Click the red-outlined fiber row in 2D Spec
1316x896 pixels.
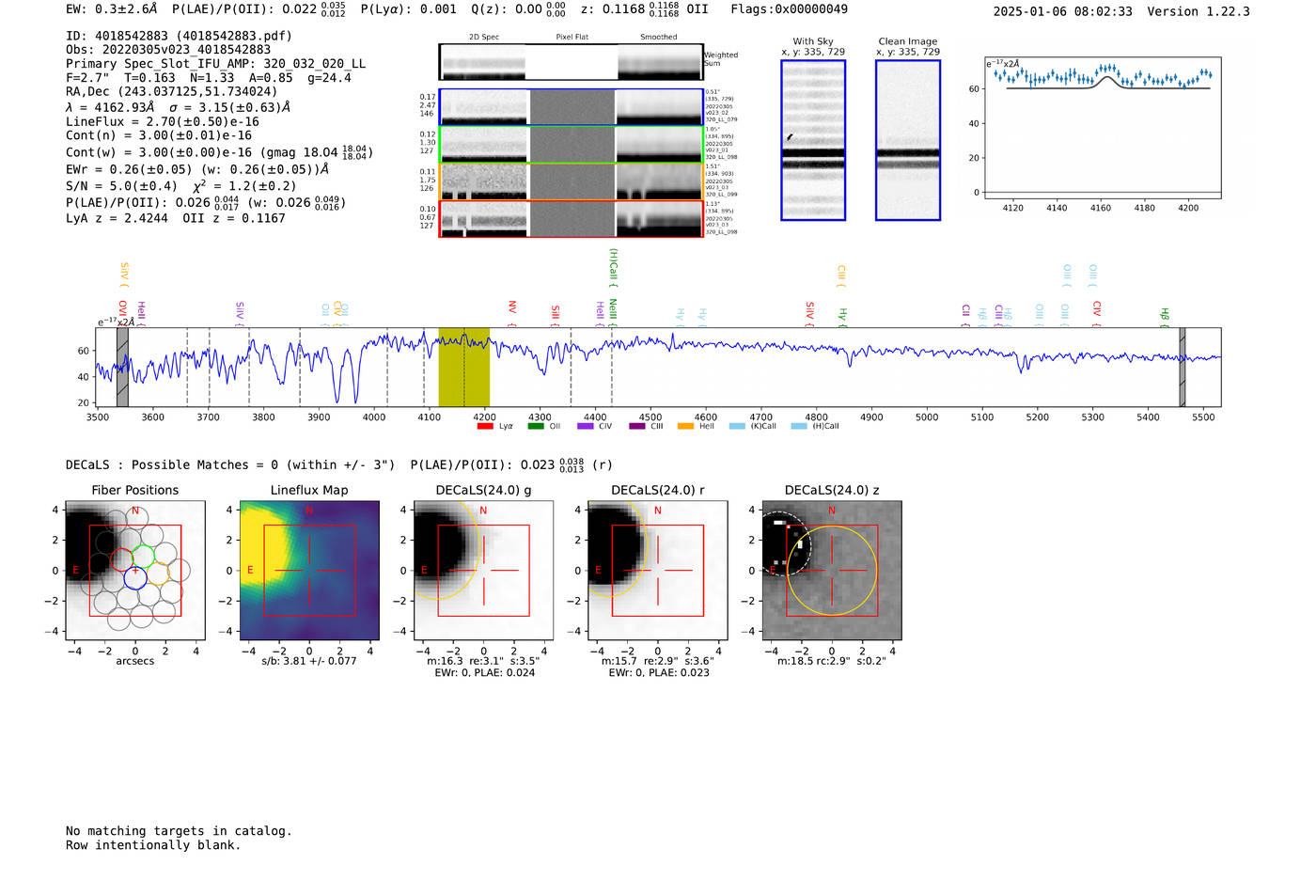tap(571, 219)
